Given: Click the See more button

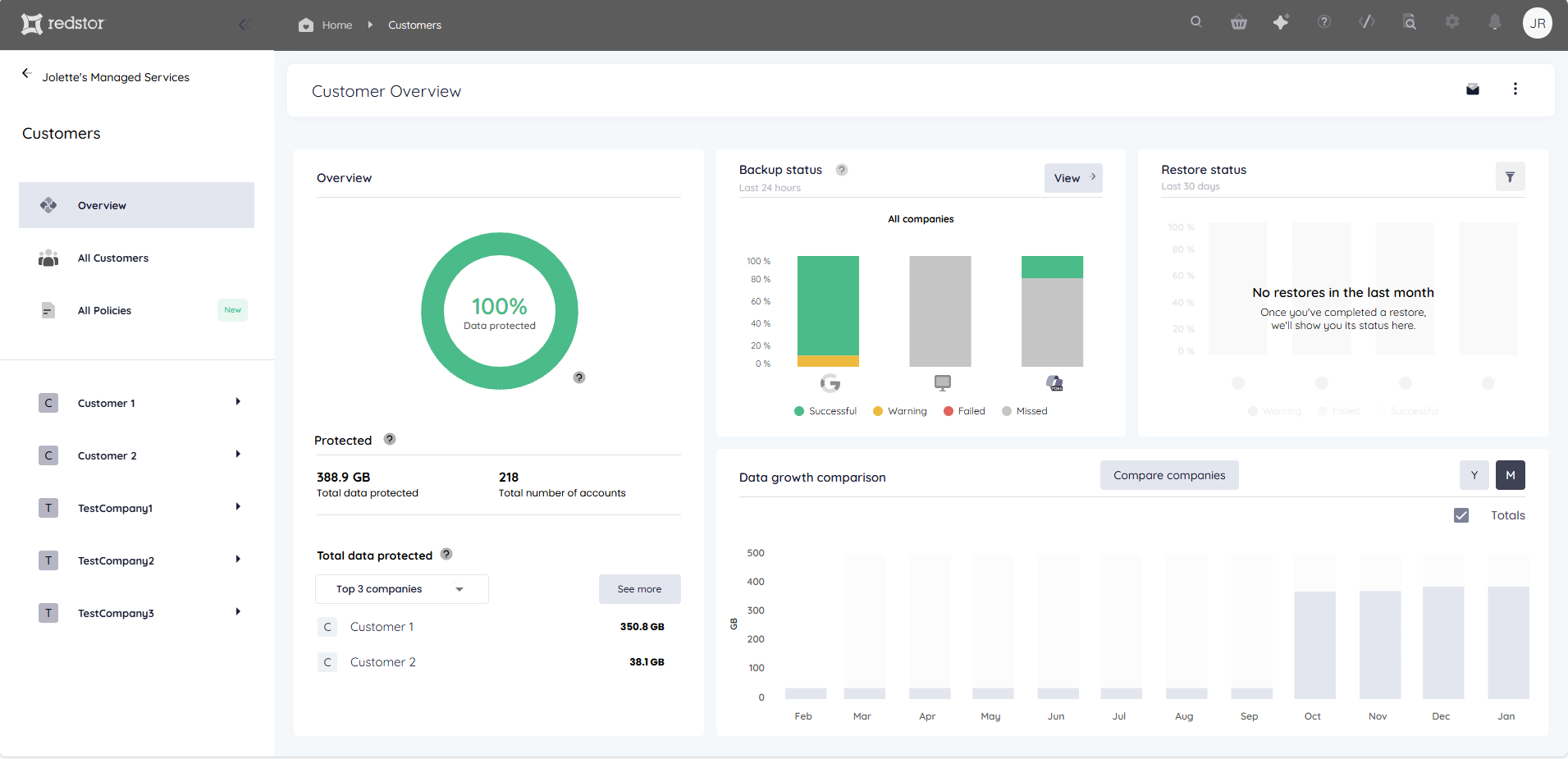Looking at the screenshot, I should coord(639,589).
